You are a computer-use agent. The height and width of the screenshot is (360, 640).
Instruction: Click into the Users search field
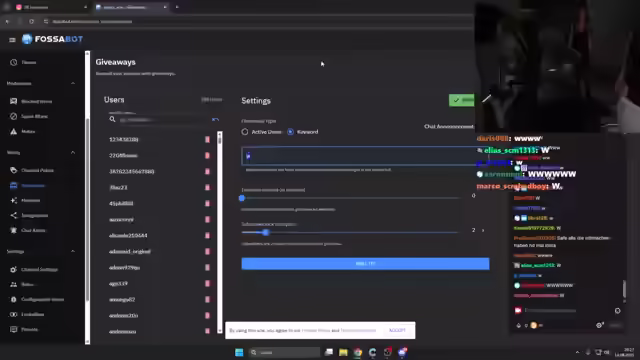coord(163,120)
